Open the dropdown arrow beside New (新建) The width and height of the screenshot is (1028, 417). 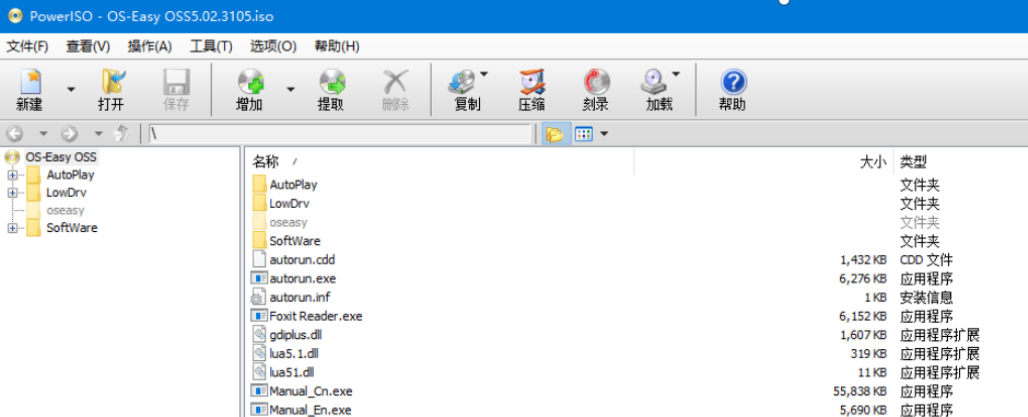coord(70,89)
